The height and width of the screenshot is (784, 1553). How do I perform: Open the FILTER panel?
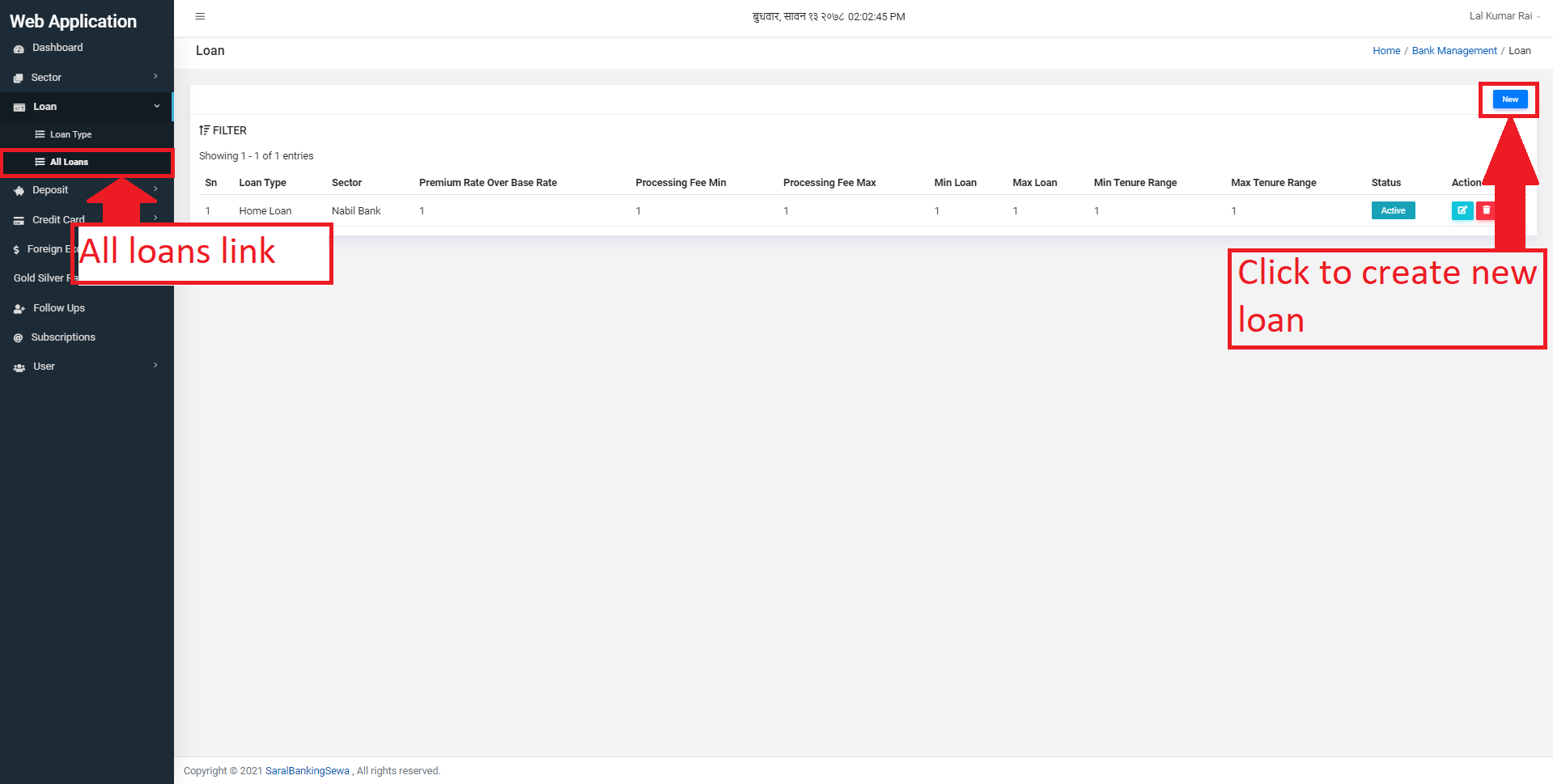tap(223, 130)
